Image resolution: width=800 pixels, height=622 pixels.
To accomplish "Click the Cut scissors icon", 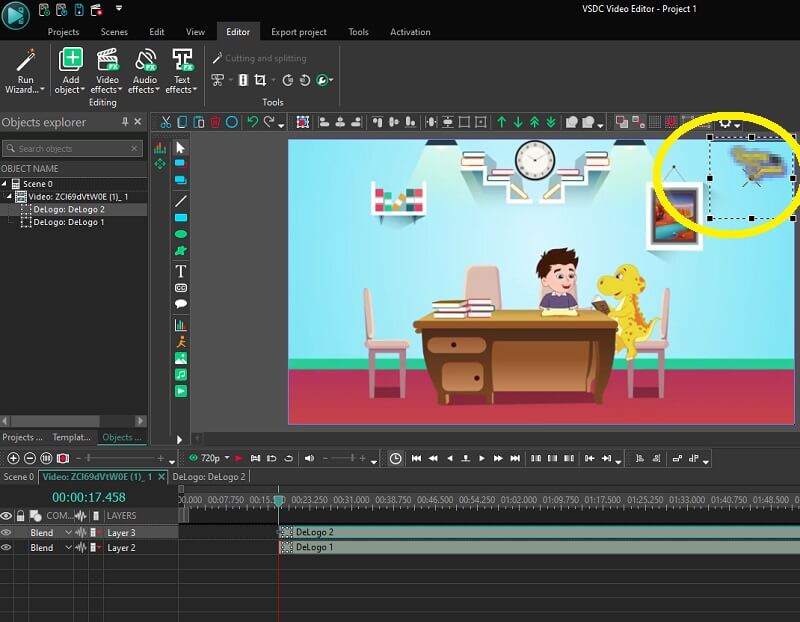I will click(167, 122).
